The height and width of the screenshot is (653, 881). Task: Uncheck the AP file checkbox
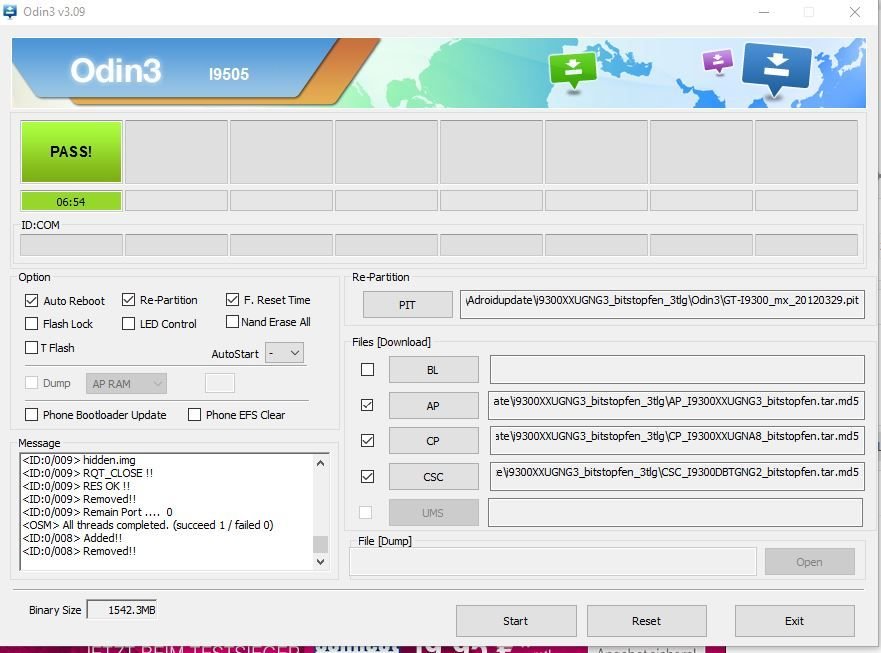point(367,405)
